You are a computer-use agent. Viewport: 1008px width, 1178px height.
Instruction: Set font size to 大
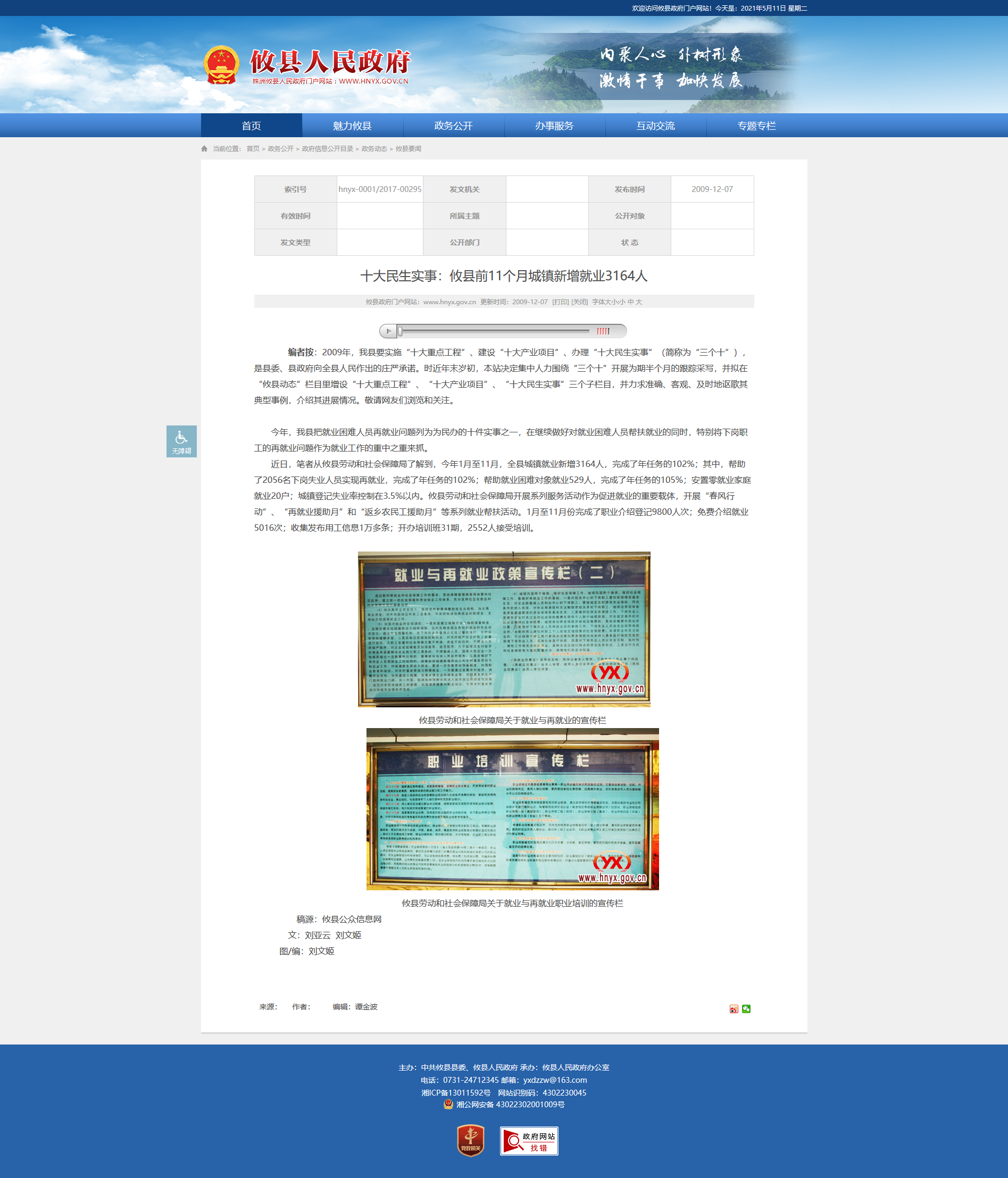[638, 302]
